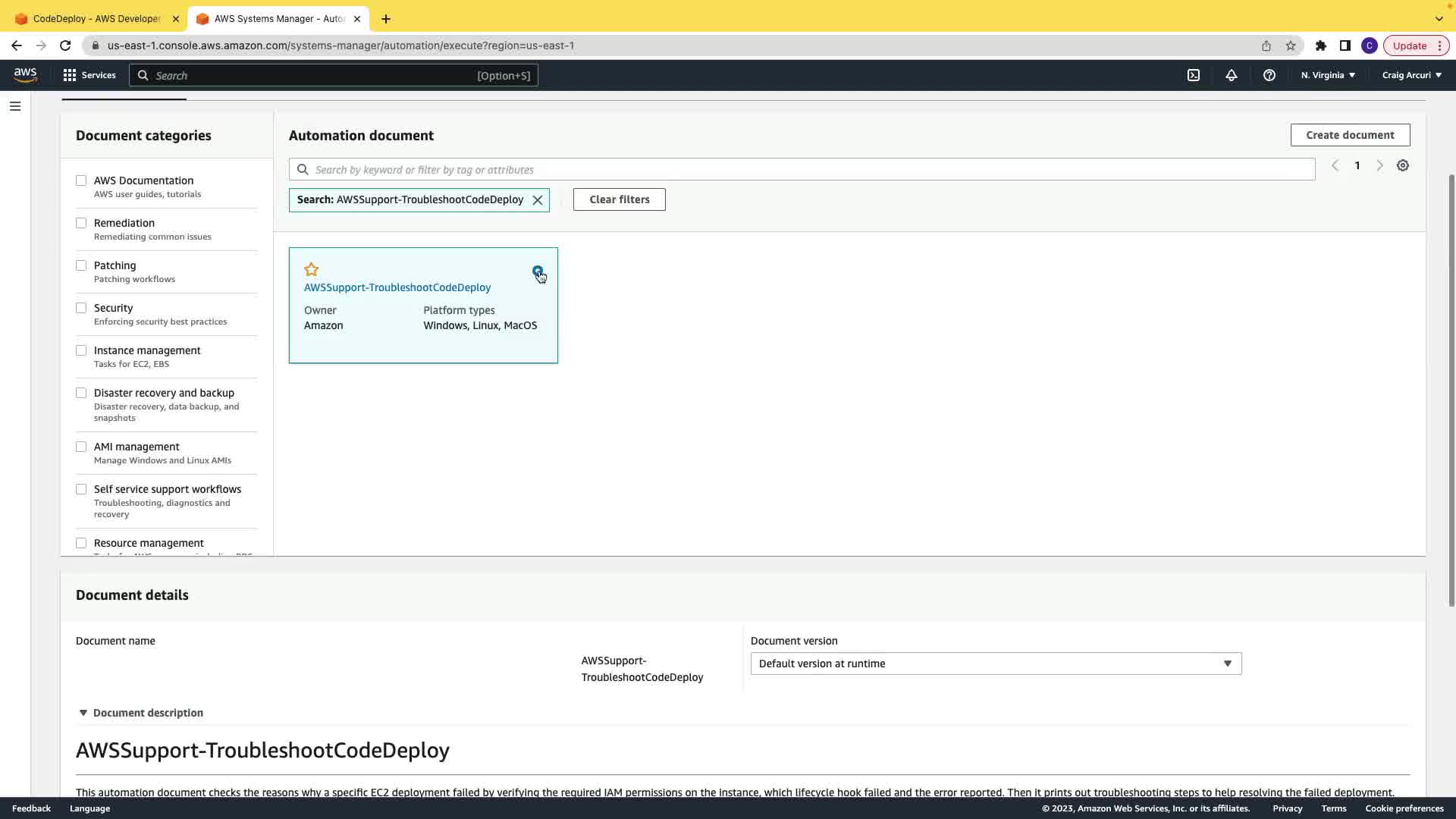Open the N. Virginia region menu
The height and width of the screenshot is (819, 1456).
[x=1328, y=75]
